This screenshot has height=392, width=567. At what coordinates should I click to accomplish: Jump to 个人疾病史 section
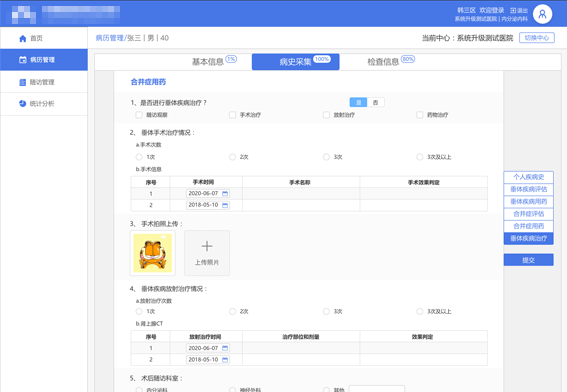pyautogui.click(x=528, y=177)
